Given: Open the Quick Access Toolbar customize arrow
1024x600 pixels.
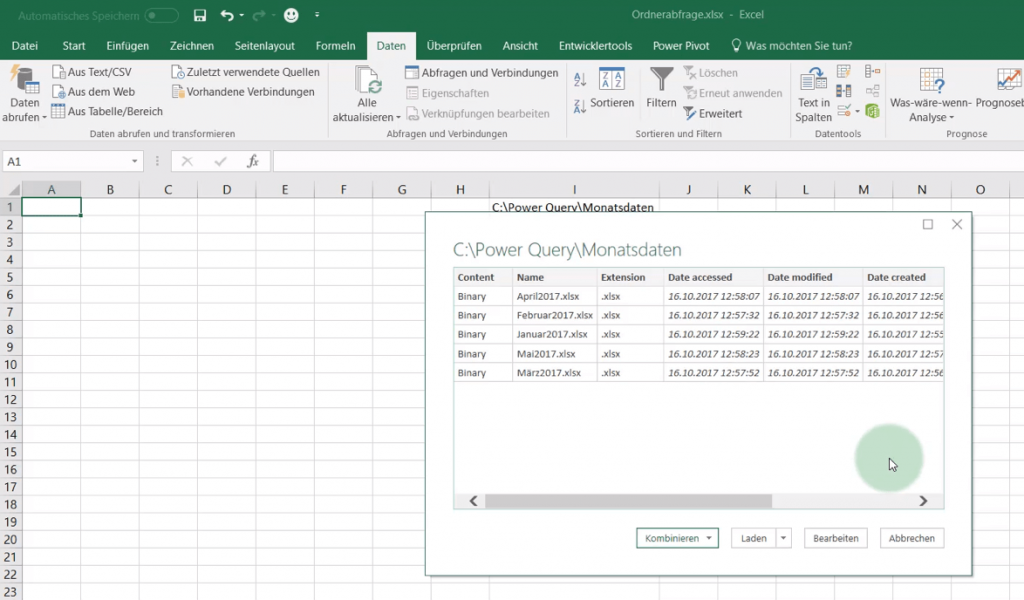Looking at the screenshot, I should [x=317, y=15].
